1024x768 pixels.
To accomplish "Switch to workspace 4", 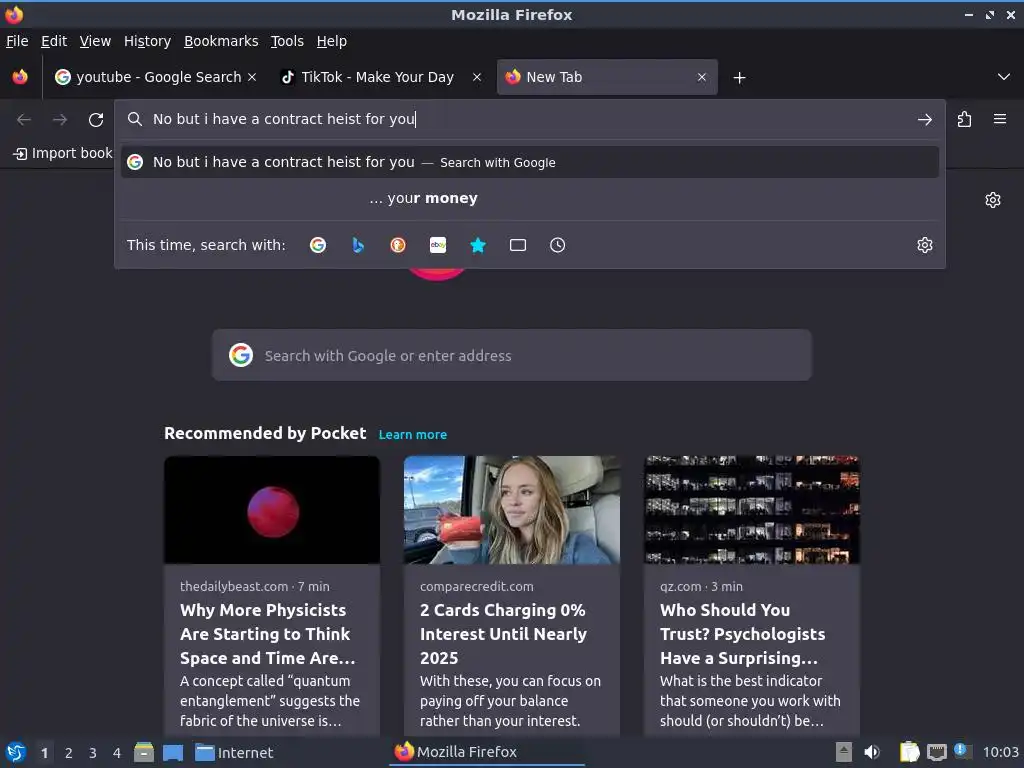I will pos(117,753).
